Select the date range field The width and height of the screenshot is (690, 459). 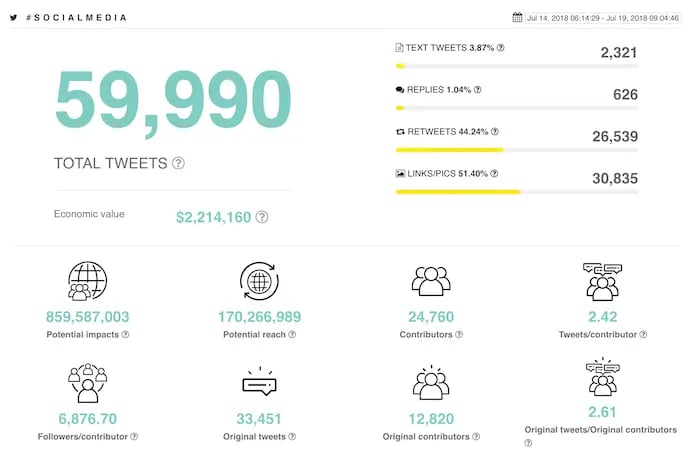coord(602,17)
